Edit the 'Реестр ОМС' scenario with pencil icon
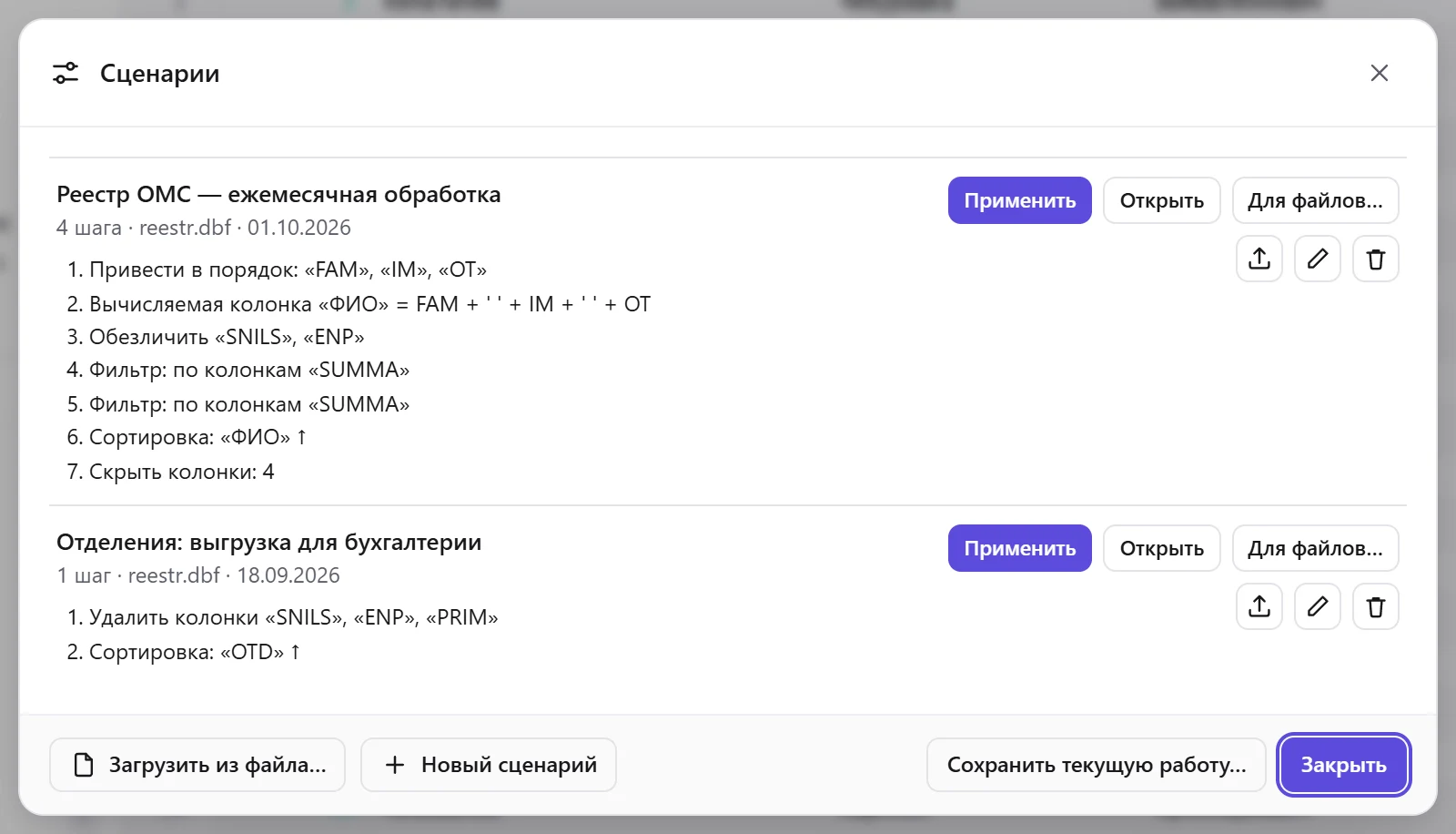The width and height of the screenshot is (1456, 834). 1318,259
